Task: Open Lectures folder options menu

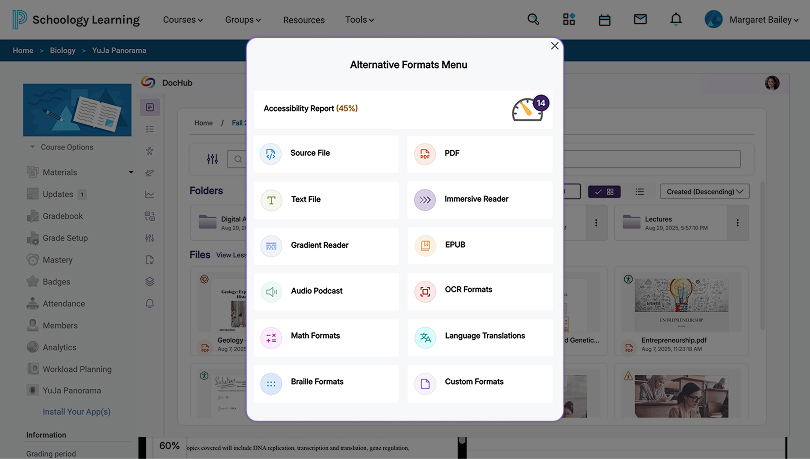Action: click(x=738, y=223)
